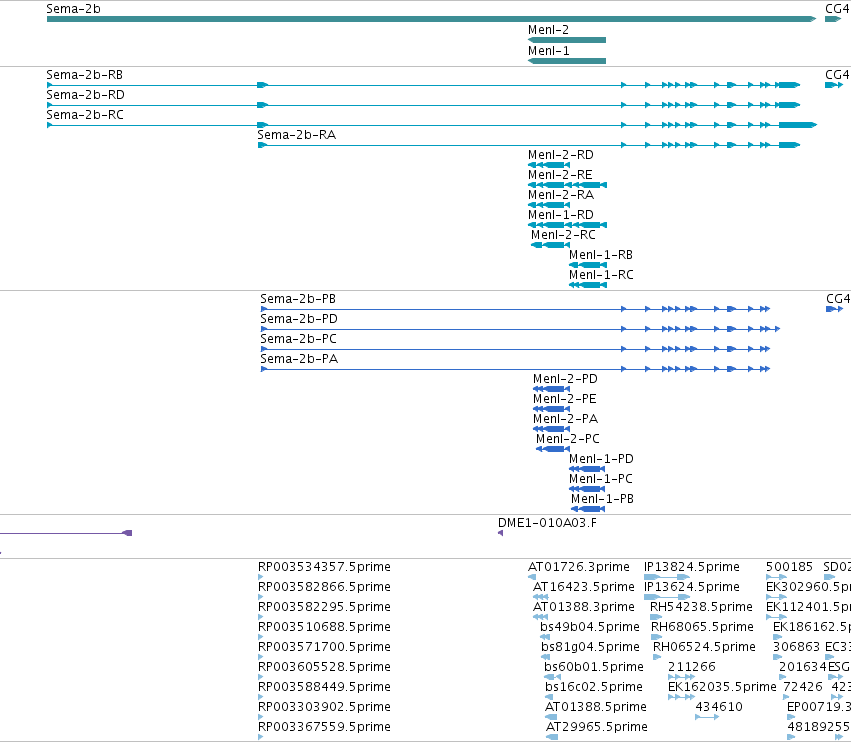Screen dimensions: 851x742
Task: Select the 72426 label
Action: coord(803,687)
